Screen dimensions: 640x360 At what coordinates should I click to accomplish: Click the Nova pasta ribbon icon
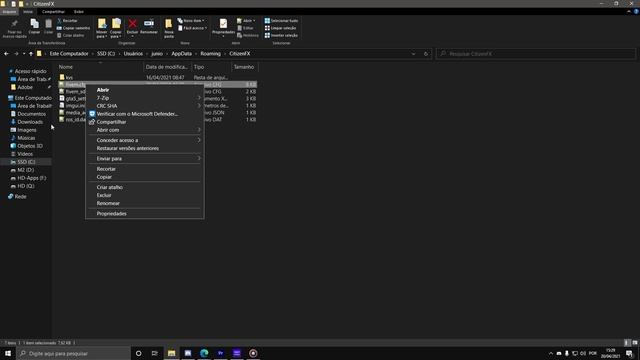169,29
